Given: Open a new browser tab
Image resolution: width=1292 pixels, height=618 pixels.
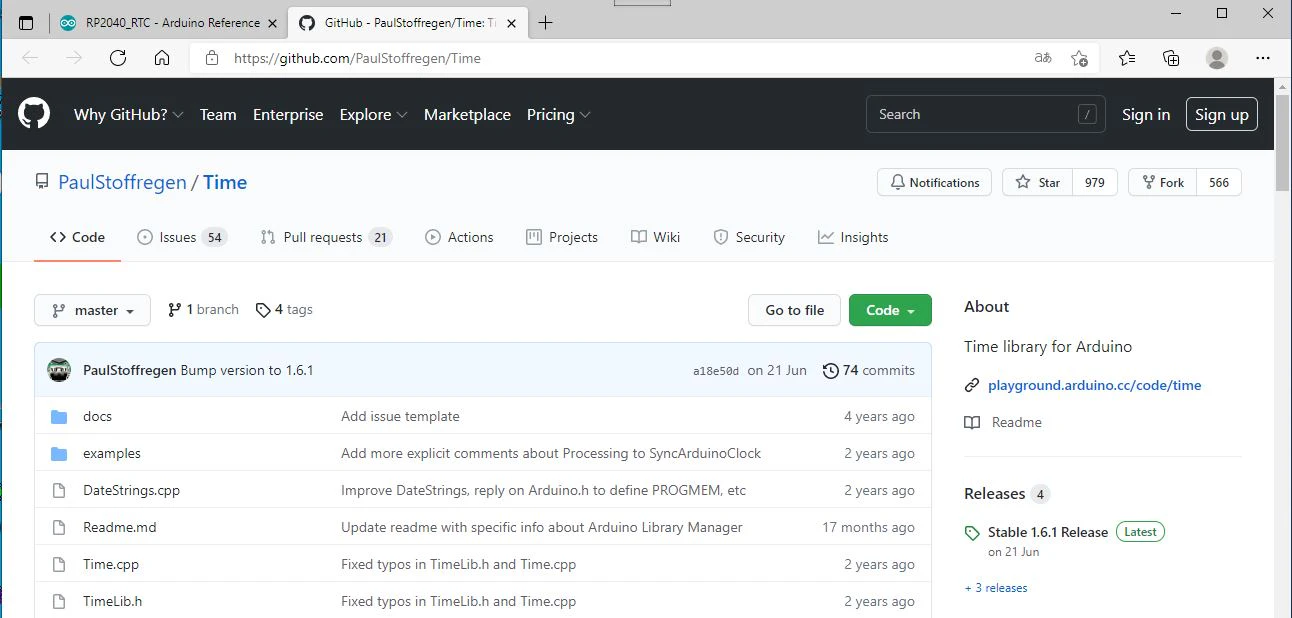Looking at the screenshot, I should [x=545, y=23].
